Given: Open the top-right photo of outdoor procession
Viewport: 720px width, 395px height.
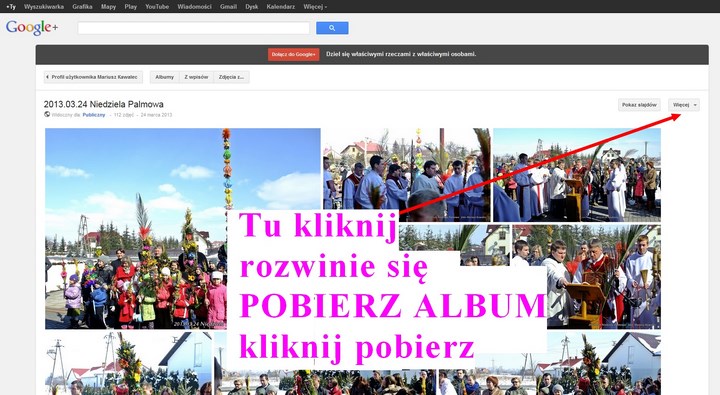Looking at the screenshot, I should click(x=577, y=175).
